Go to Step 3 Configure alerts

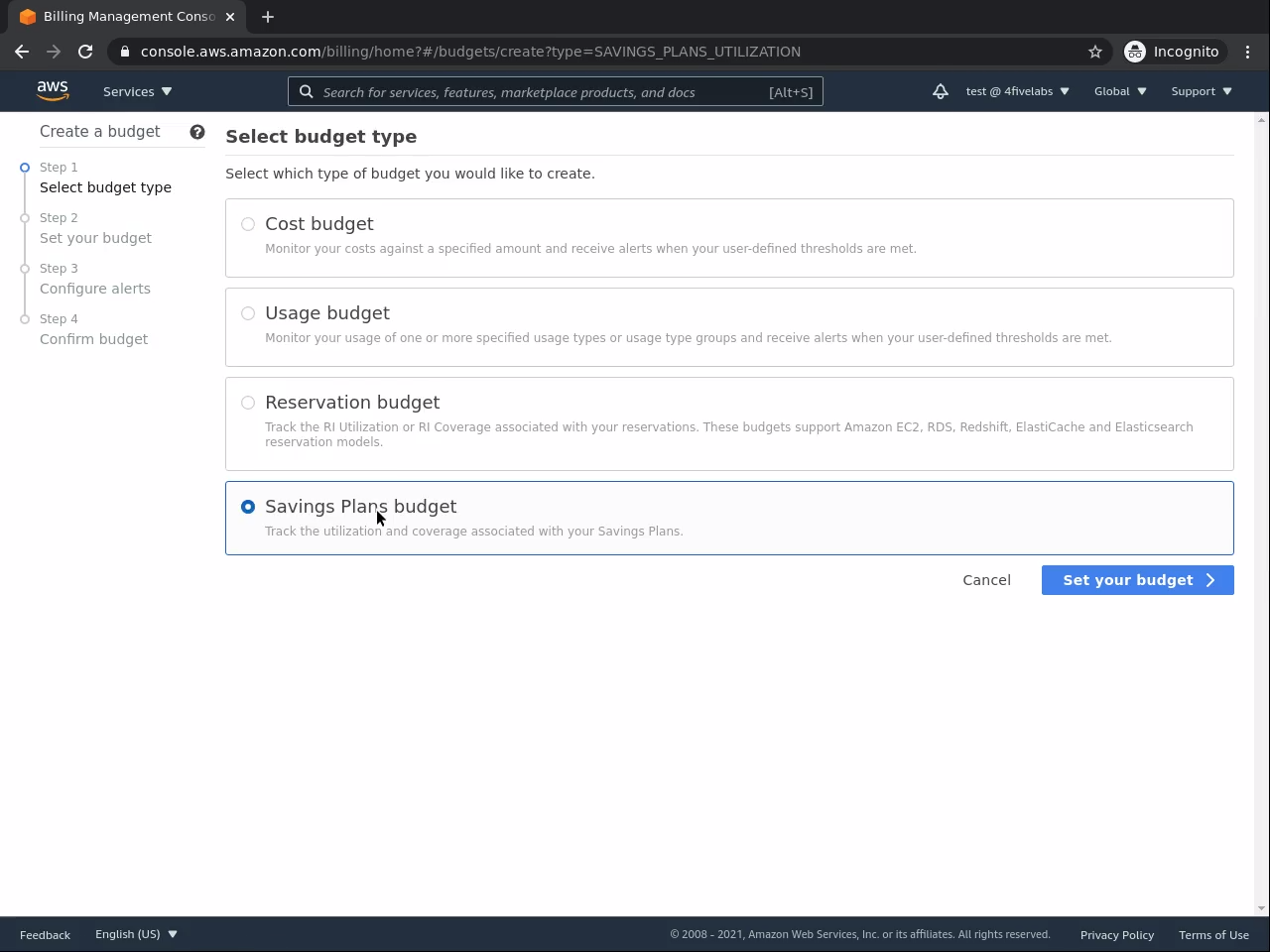[x=95, y=279]
